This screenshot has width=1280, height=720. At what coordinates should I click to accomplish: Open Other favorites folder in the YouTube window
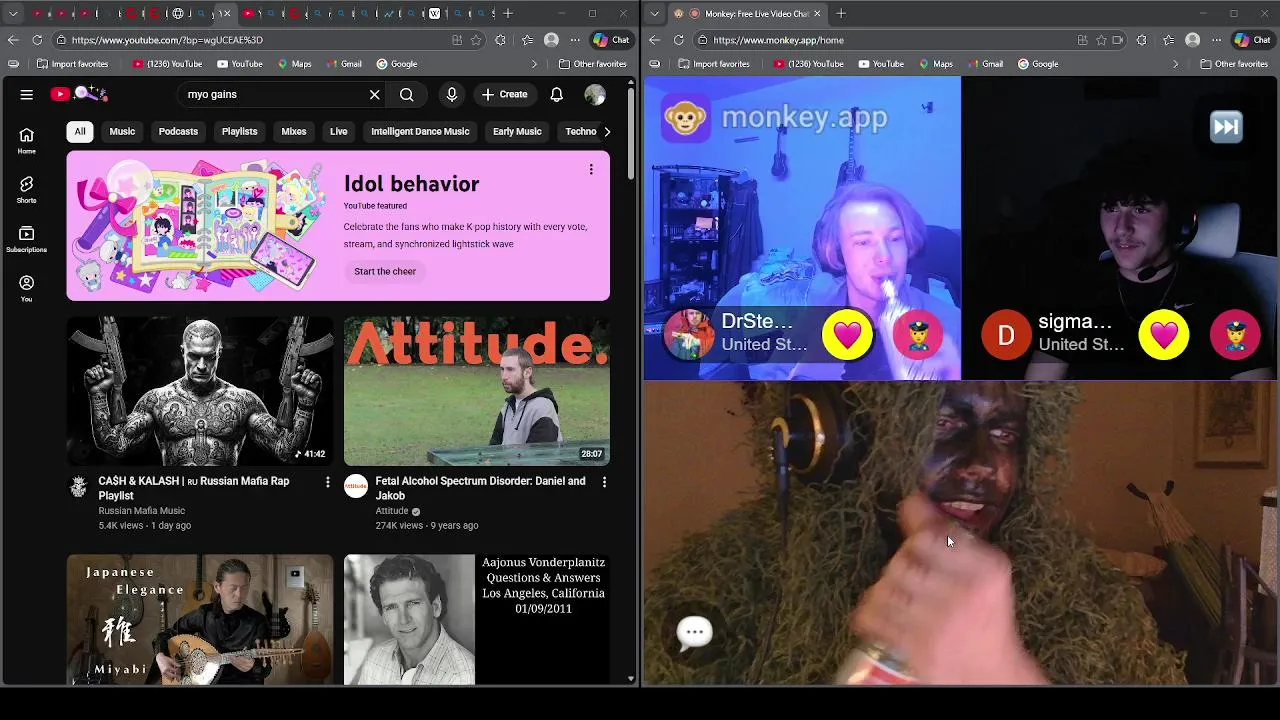[593, 64]
